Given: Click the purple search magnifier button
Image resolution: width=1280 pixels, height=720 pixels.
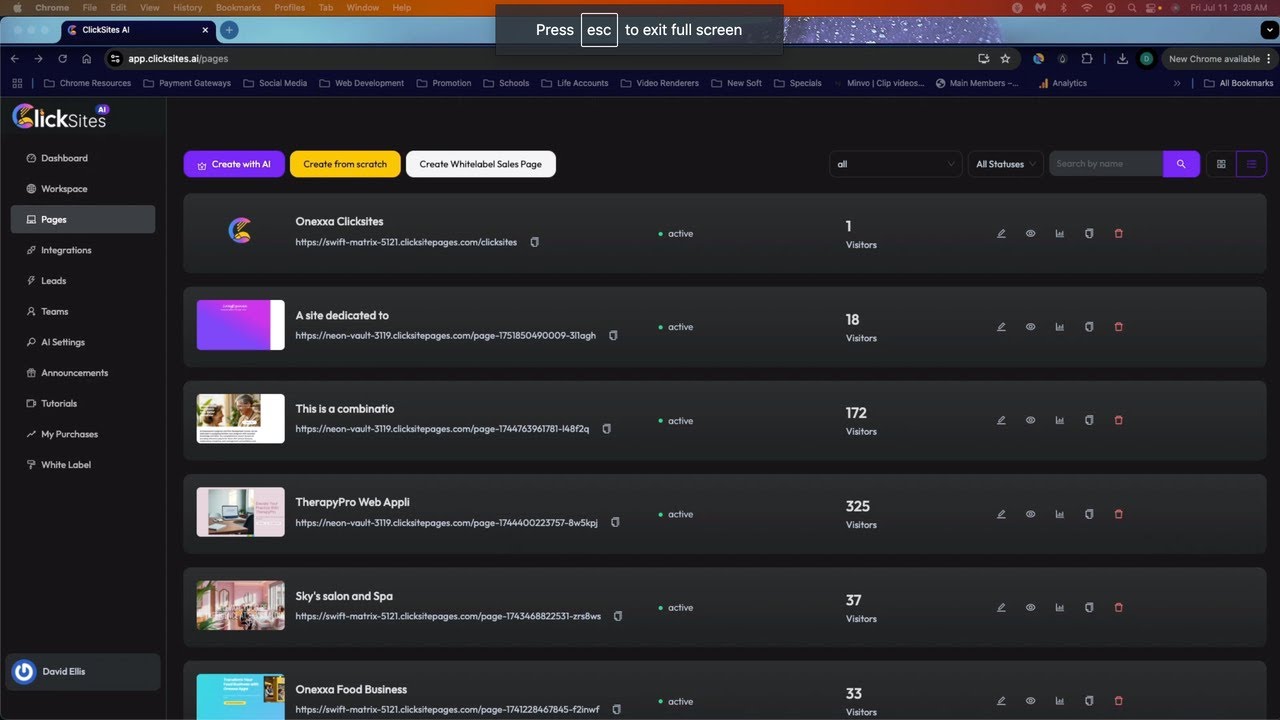Looking at the screenshot, I should click(x=1181, y=164).
